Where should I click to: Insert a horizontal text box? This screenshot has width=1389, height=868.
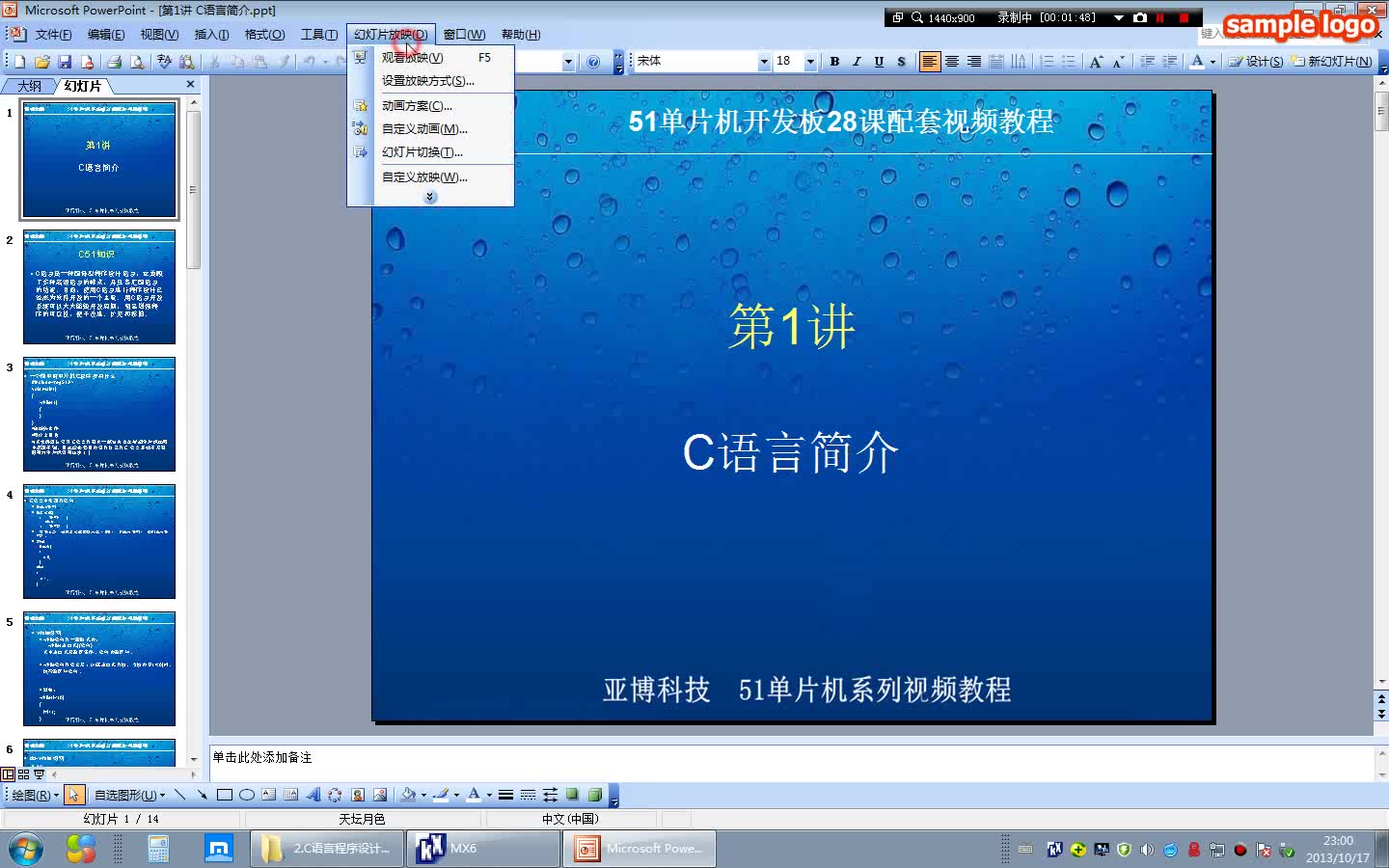tap(268, 795)
